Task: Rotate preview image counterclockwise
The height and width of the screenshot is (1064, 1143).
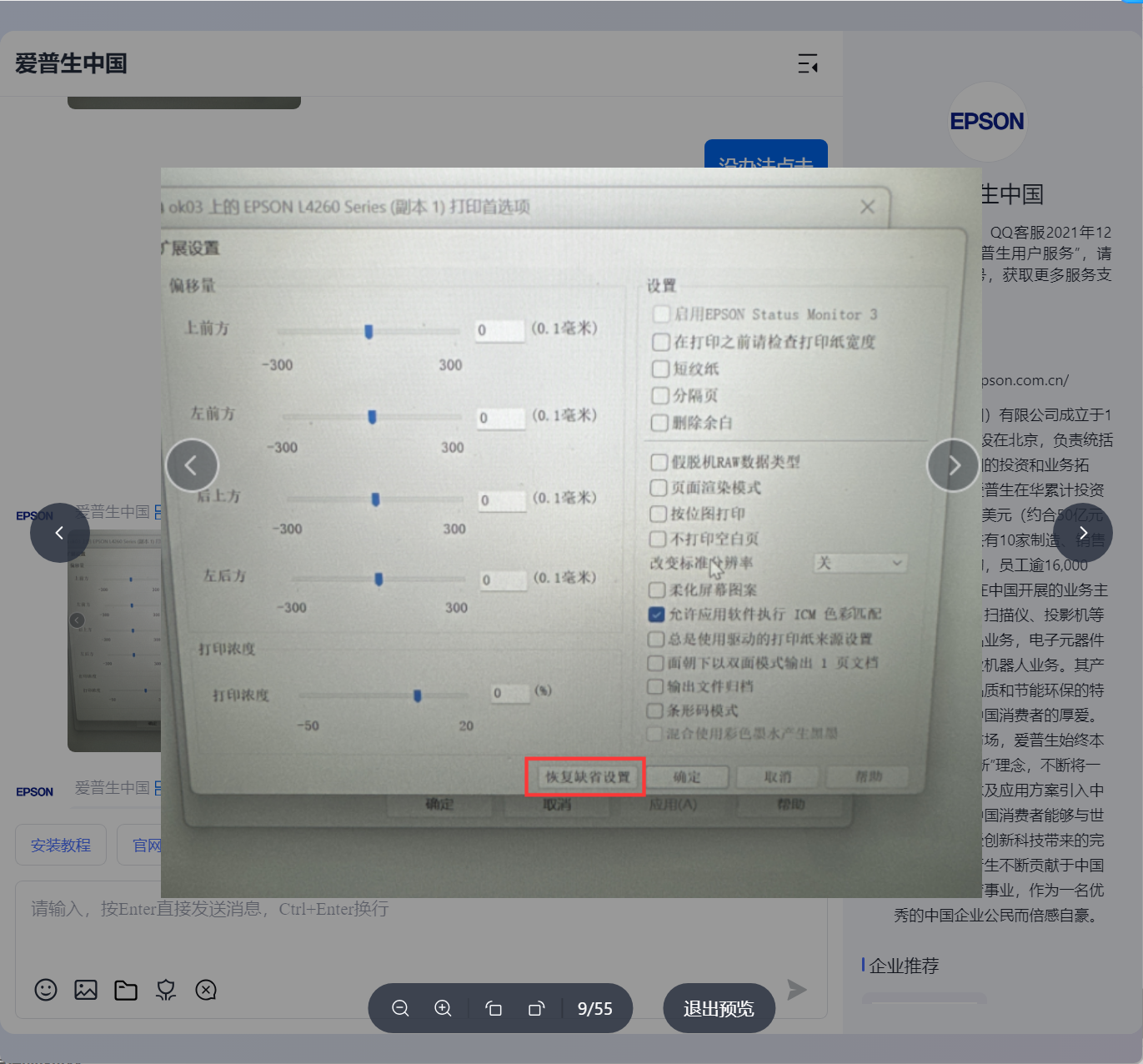Action: click(x=494, y=1008)
